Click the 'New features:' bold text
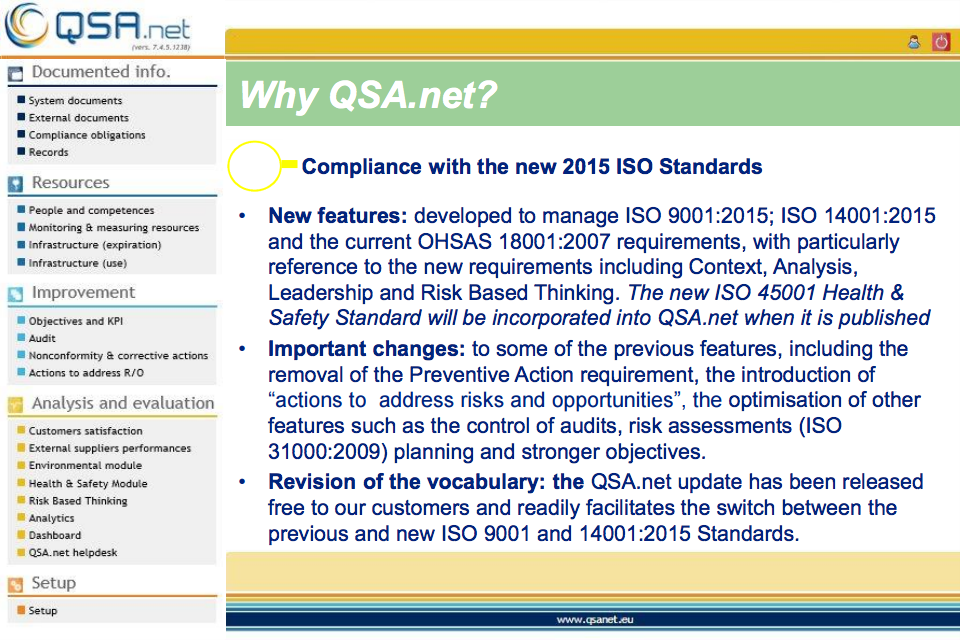This screenshot has width=960, height=640. pyautogui.click(x=338, y=216)
